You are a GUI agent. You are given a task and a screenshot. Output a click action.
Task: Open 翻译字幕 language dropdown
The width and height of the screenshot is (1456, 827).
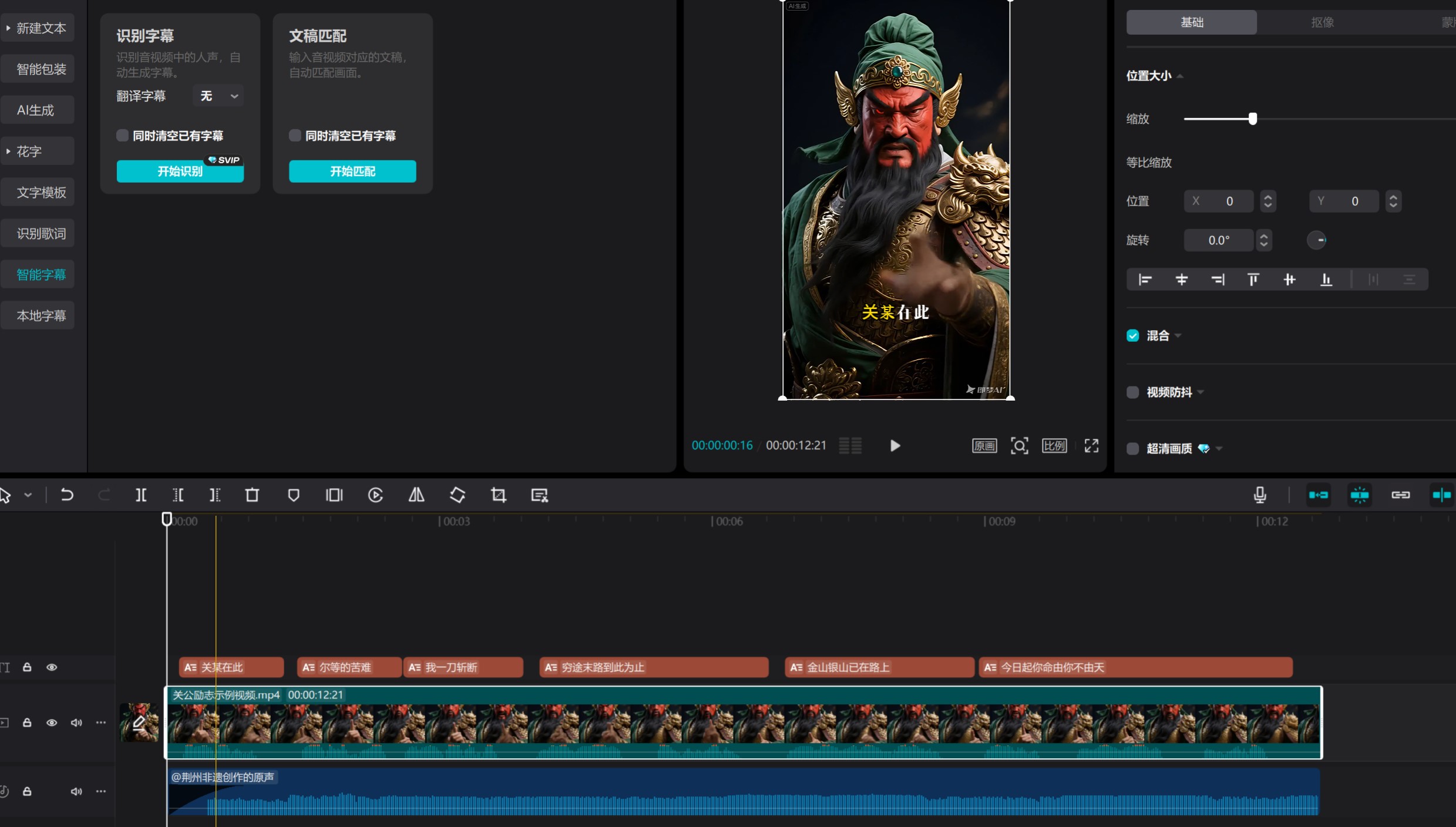coord(218,96)
